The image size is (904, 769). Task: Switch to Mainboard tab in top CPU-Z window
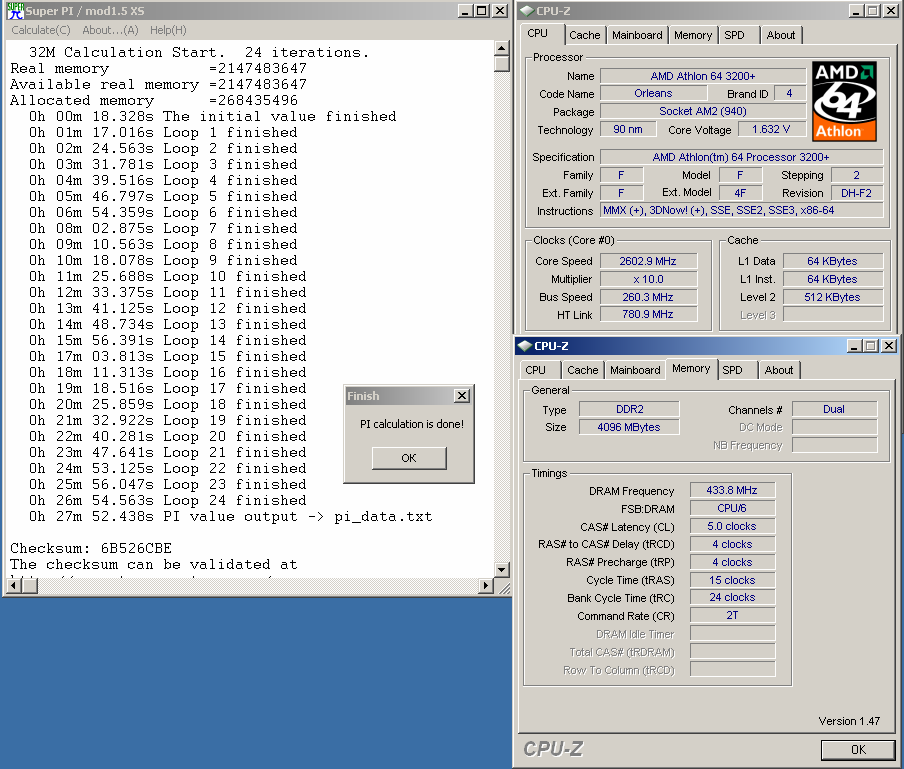(637, 35)
